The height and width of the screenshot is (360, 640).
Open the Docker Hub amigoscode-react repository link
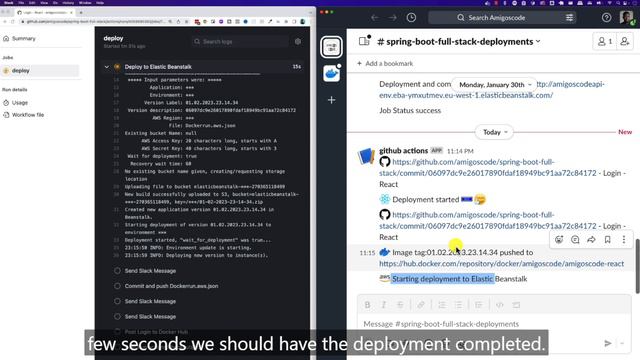(x=501, y=263)
